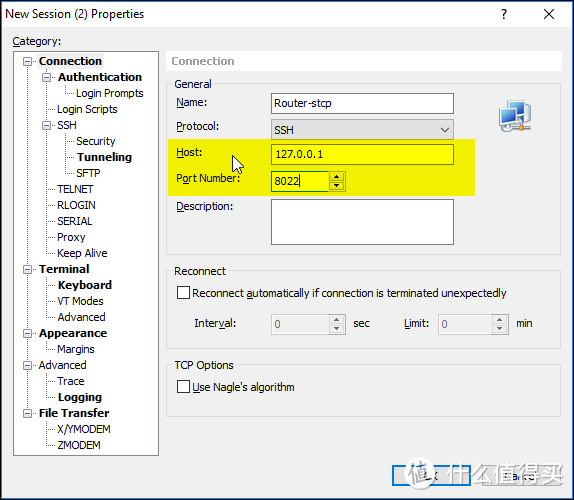This screenshot has width=574, height=500.
Task: Open the Protocol SSH dropdown
Action: tap(362, 130)
